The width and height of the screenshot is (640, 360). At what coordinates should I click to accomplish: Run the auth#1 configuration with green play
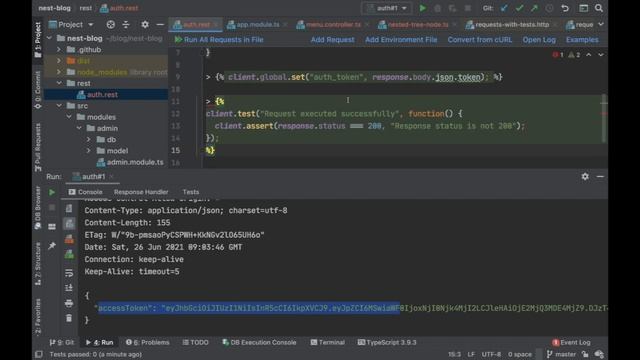coord(422,8)
